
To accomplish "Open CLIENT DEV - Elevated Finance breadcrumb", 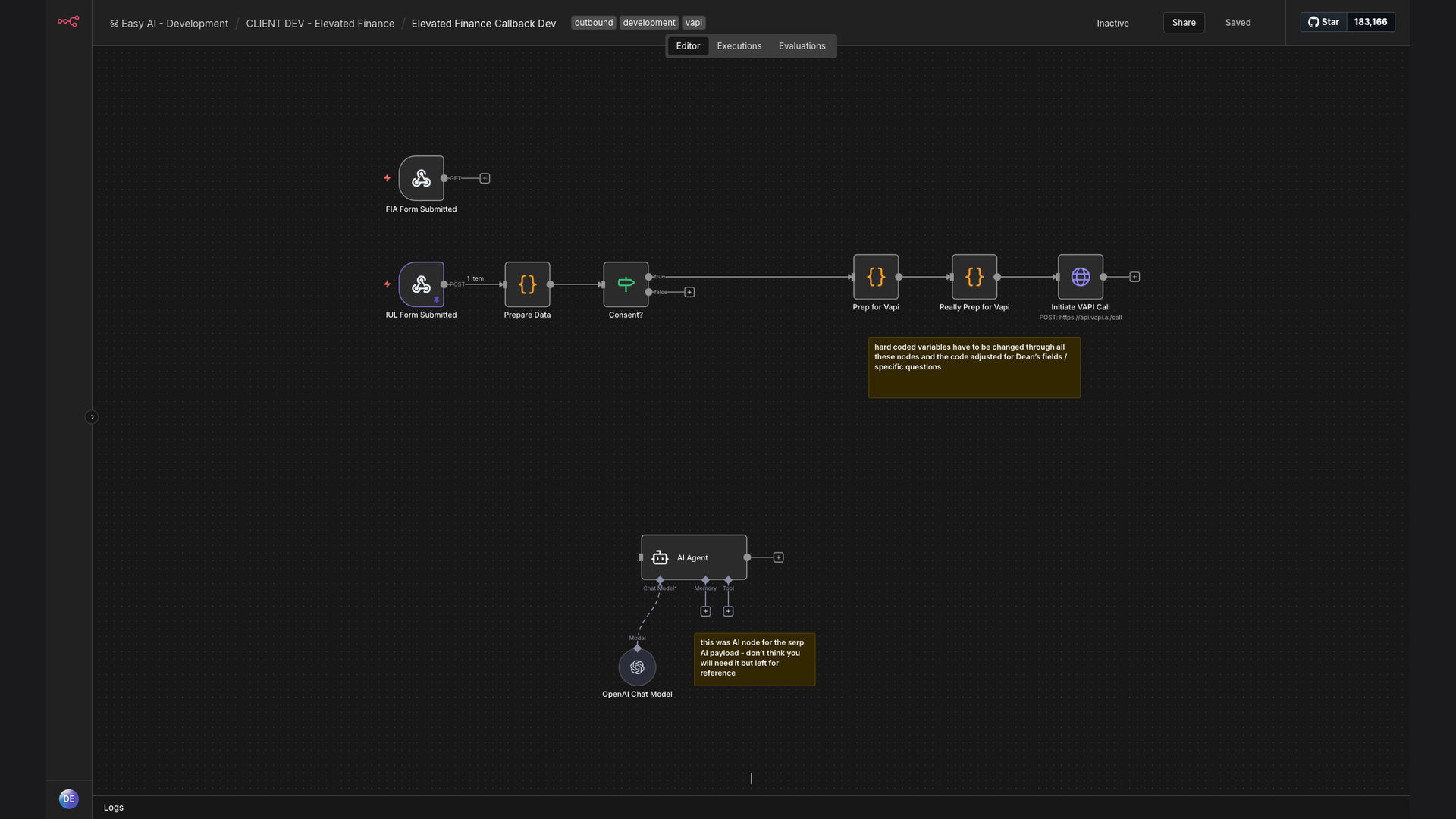I will tap(320, 24).
